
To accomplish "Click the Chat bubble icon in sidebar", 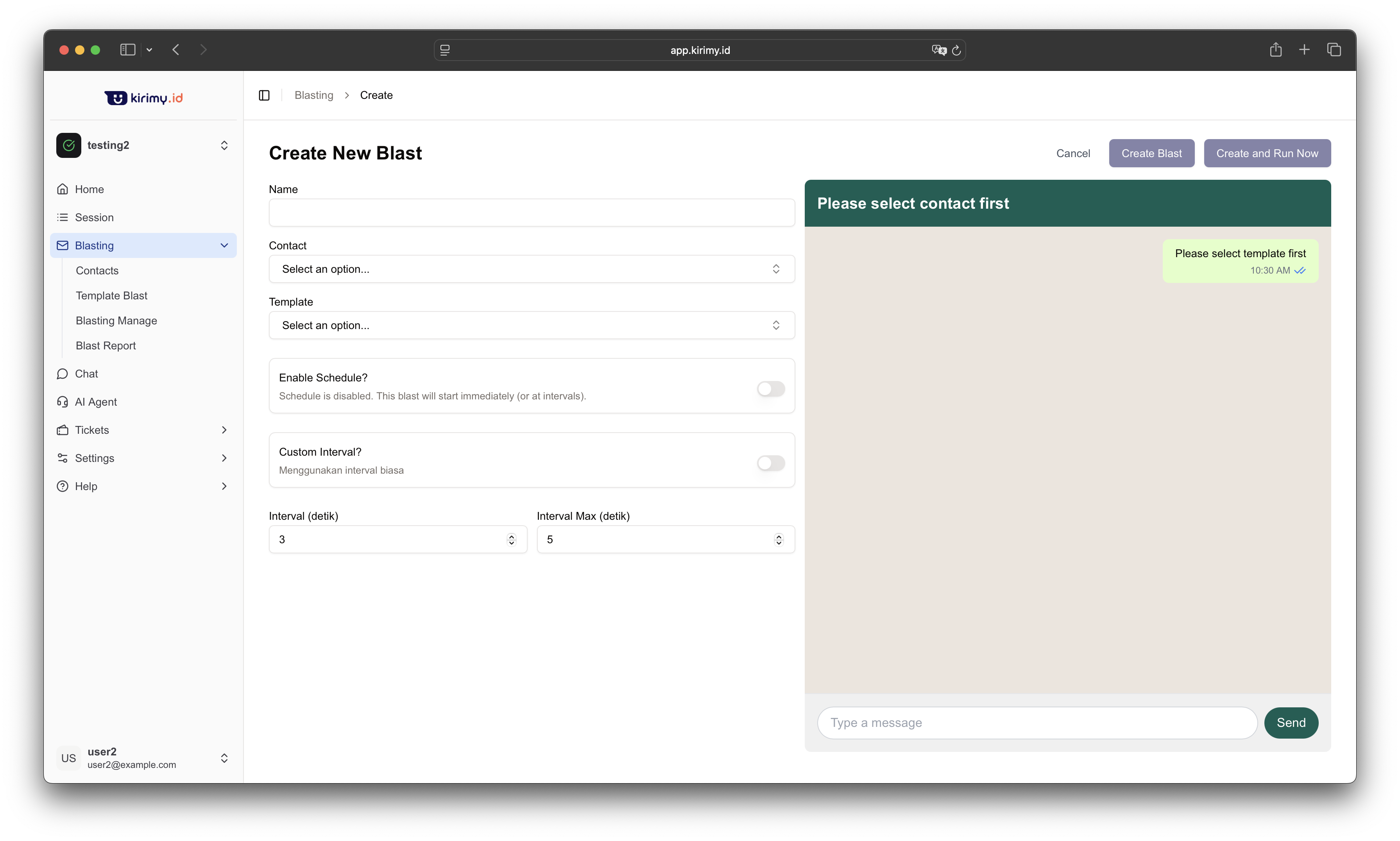I will click(x=63, y=374).
